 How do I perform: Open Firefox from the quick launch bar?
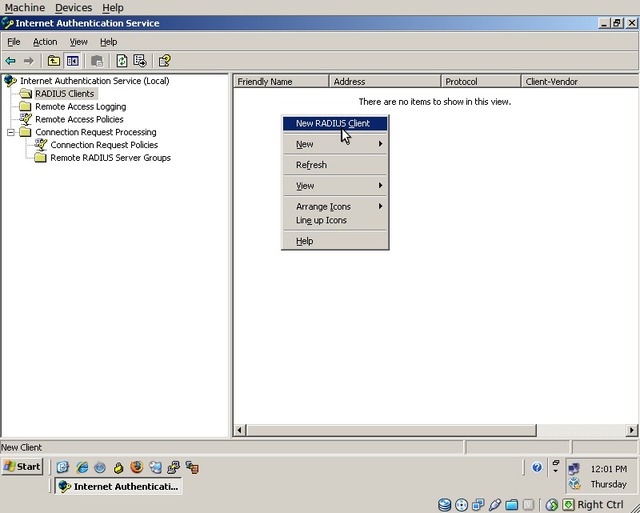tap(137, 467)
